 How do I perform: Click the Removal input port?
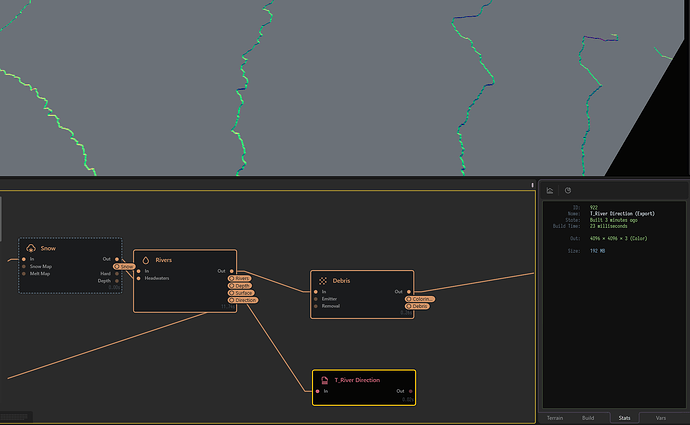[316, 306]
